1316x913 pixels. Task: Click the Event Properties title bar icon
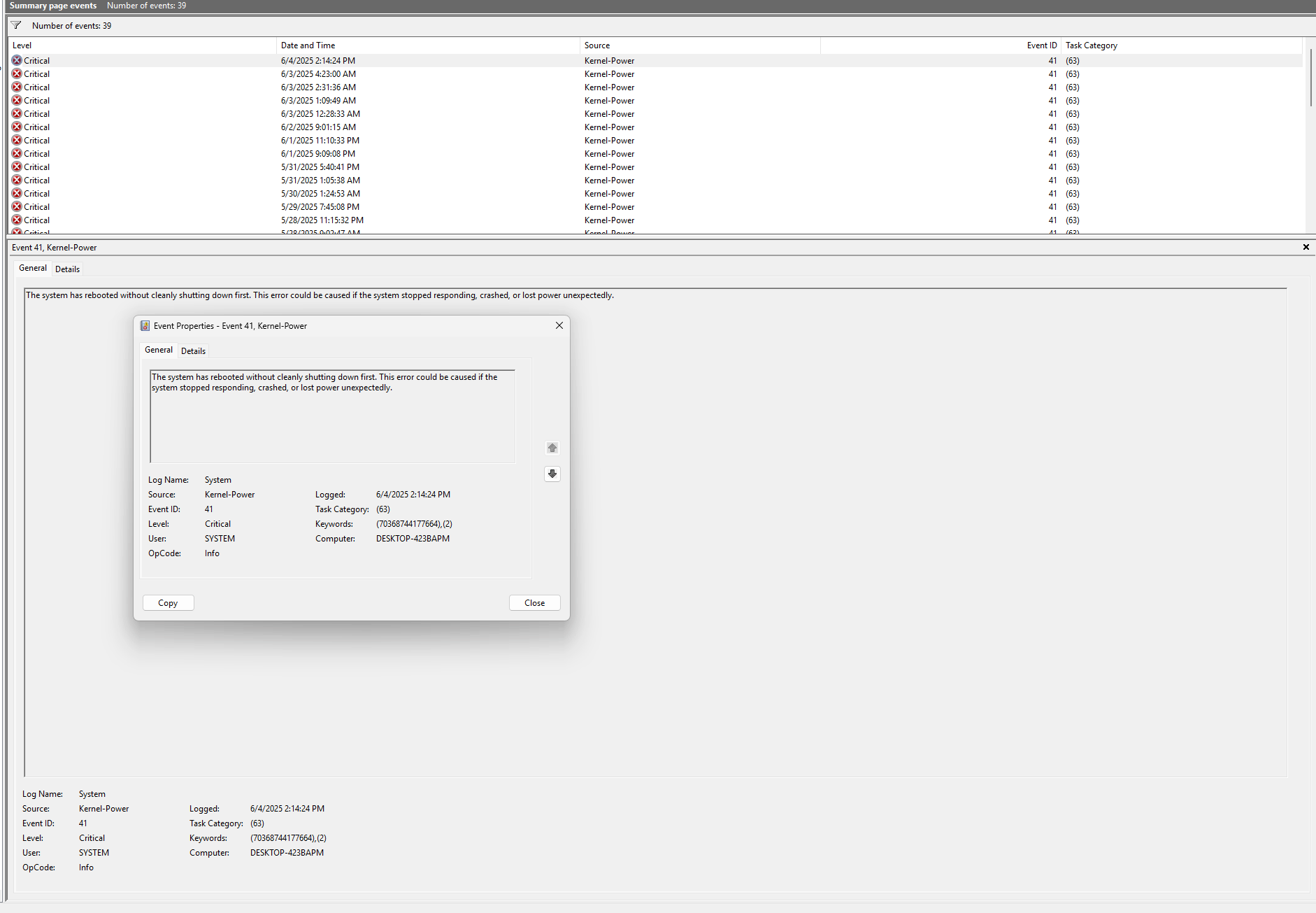[x=145, y=326]
